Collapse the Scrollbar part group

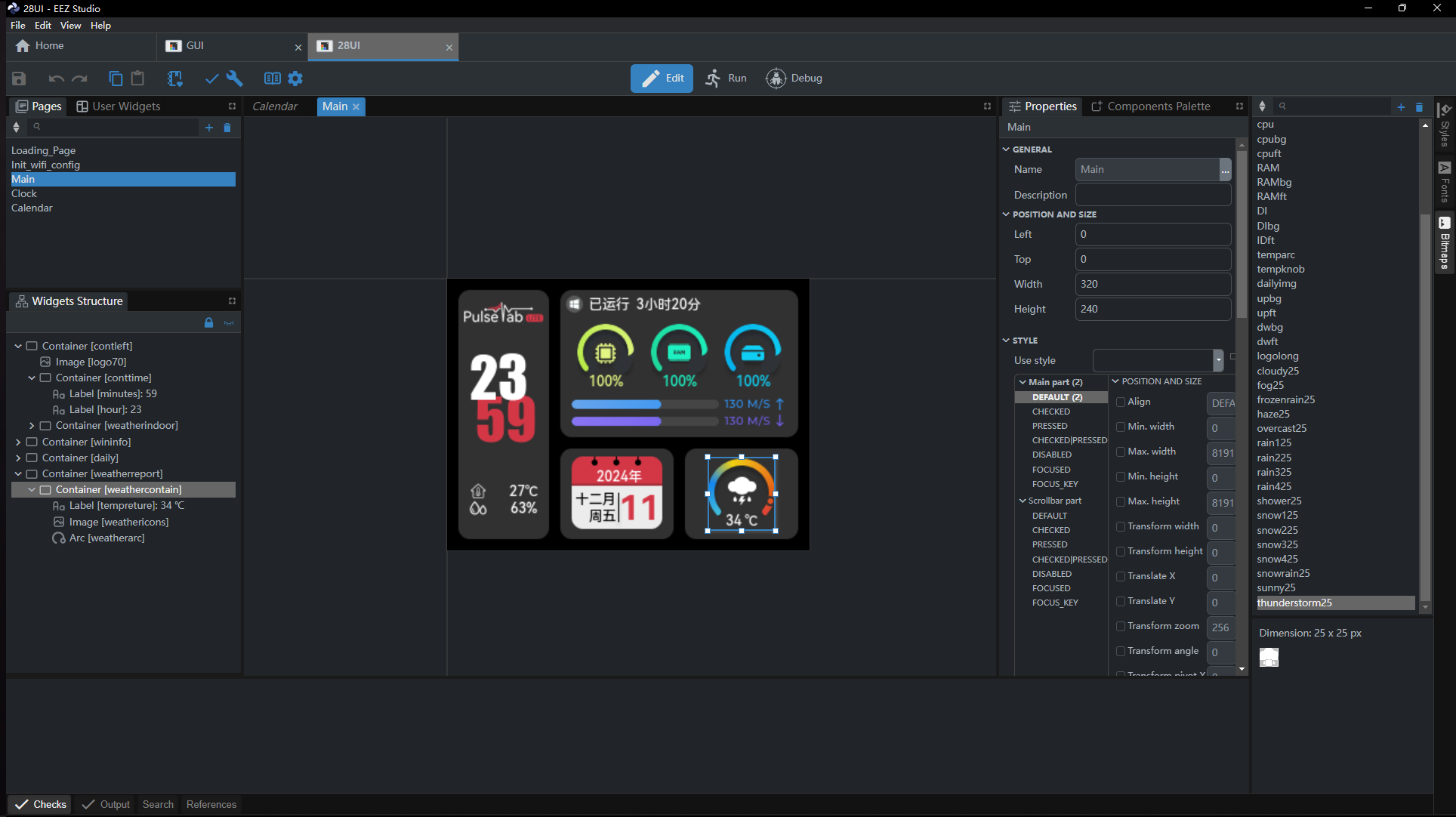1023,501
